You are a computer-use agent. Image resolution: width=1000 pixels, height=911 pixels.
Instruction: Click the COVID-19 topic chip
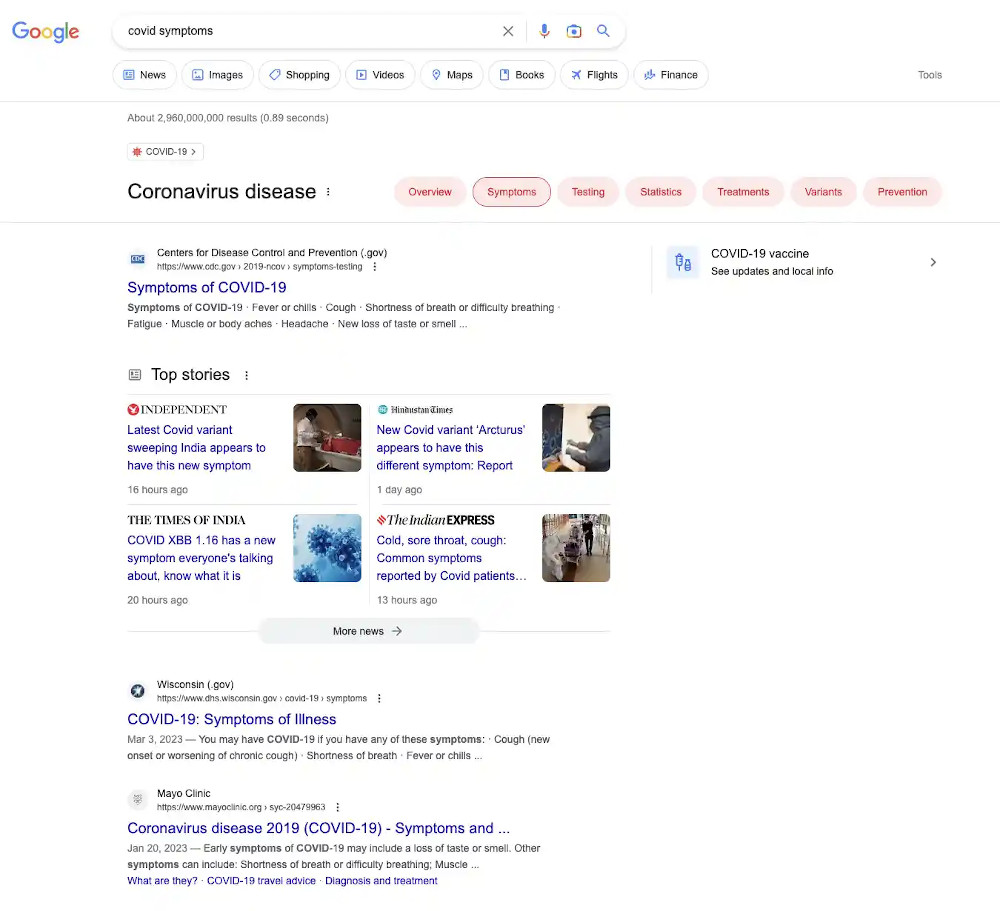click(x=165, y=152)
